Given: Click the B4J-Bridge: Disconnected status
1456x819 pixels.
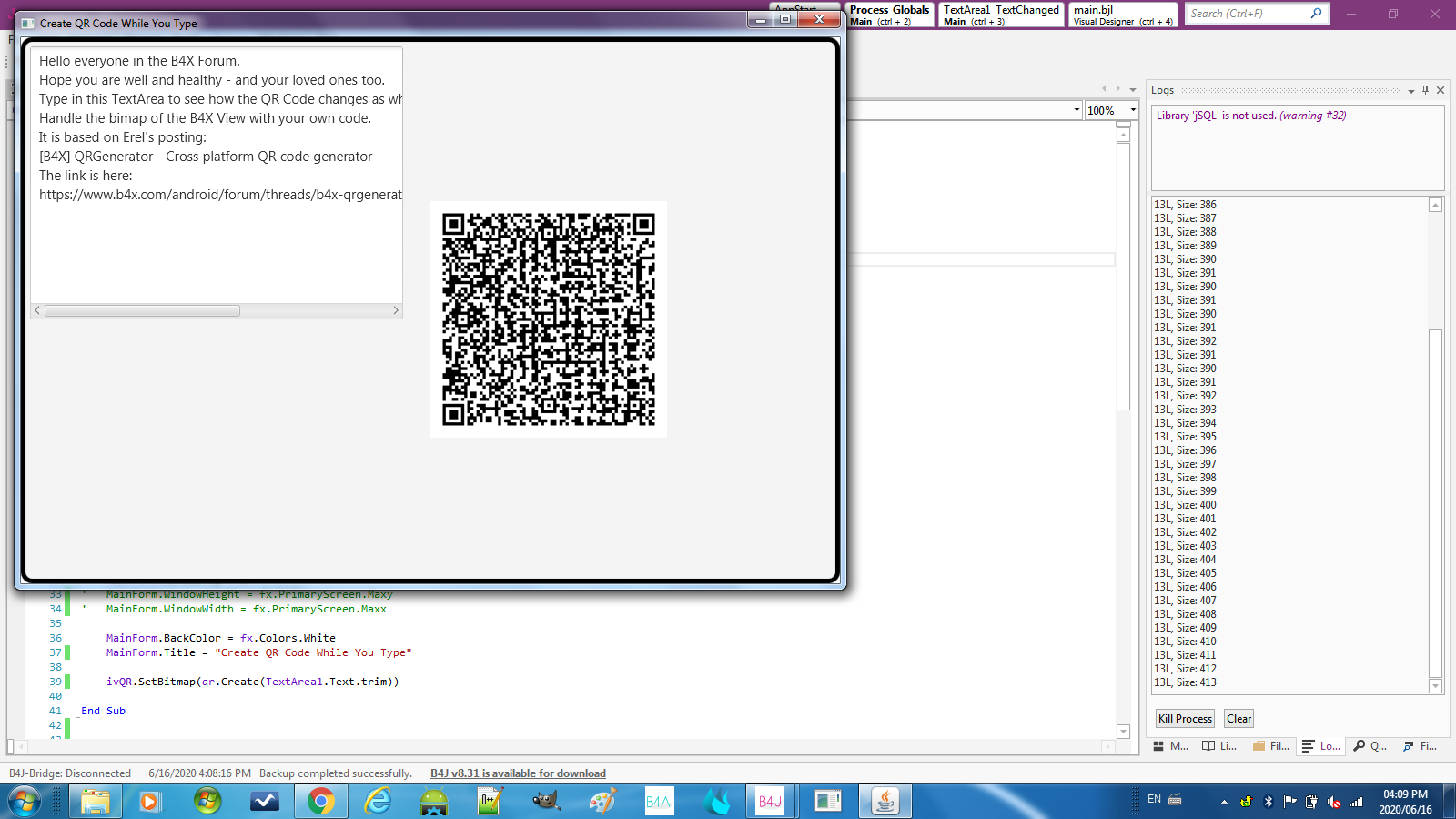Looking at the screenshot, I should click(x=70, y=773).
